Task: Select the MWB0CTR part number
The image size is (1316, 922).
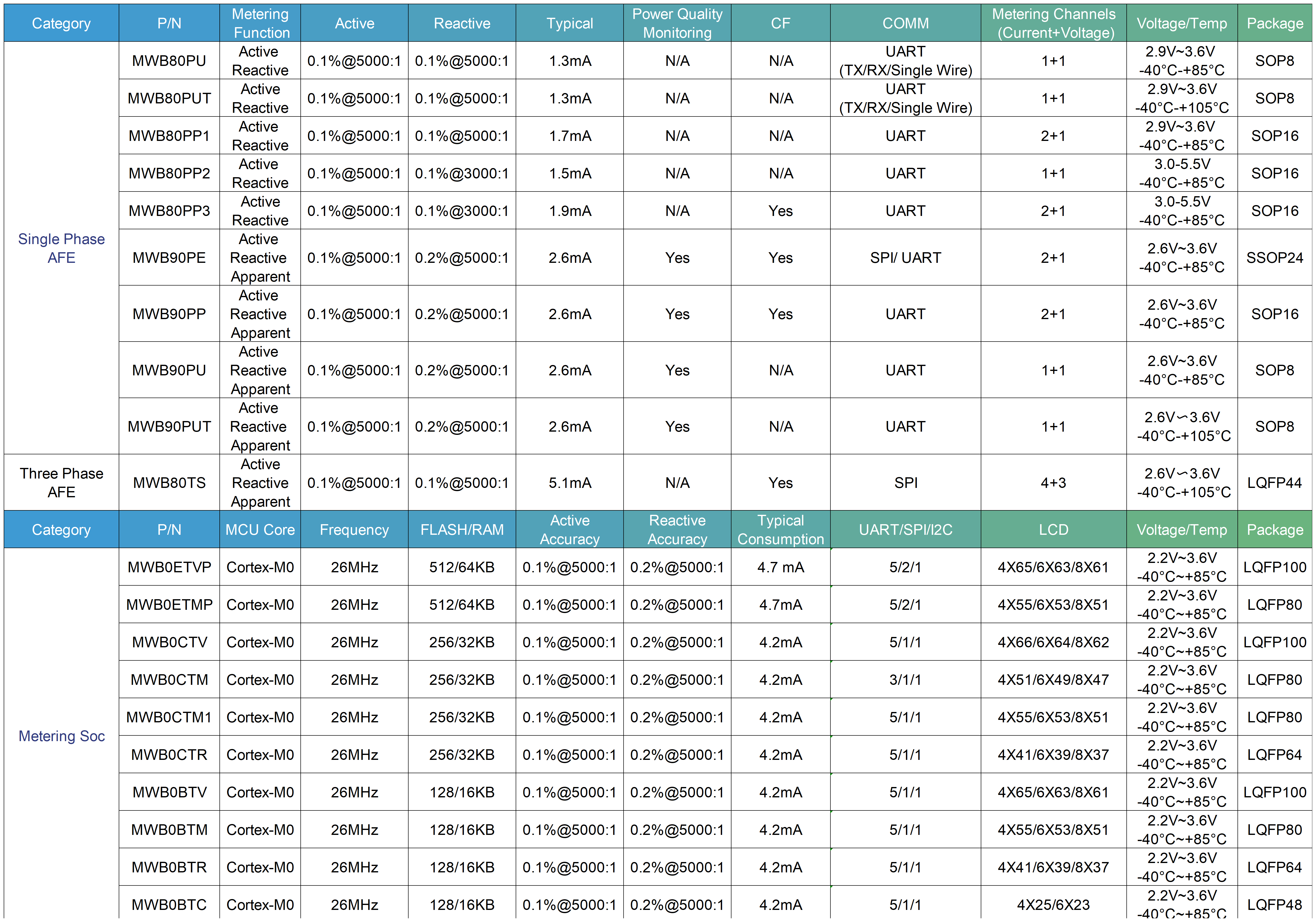Action: point(169,755)
